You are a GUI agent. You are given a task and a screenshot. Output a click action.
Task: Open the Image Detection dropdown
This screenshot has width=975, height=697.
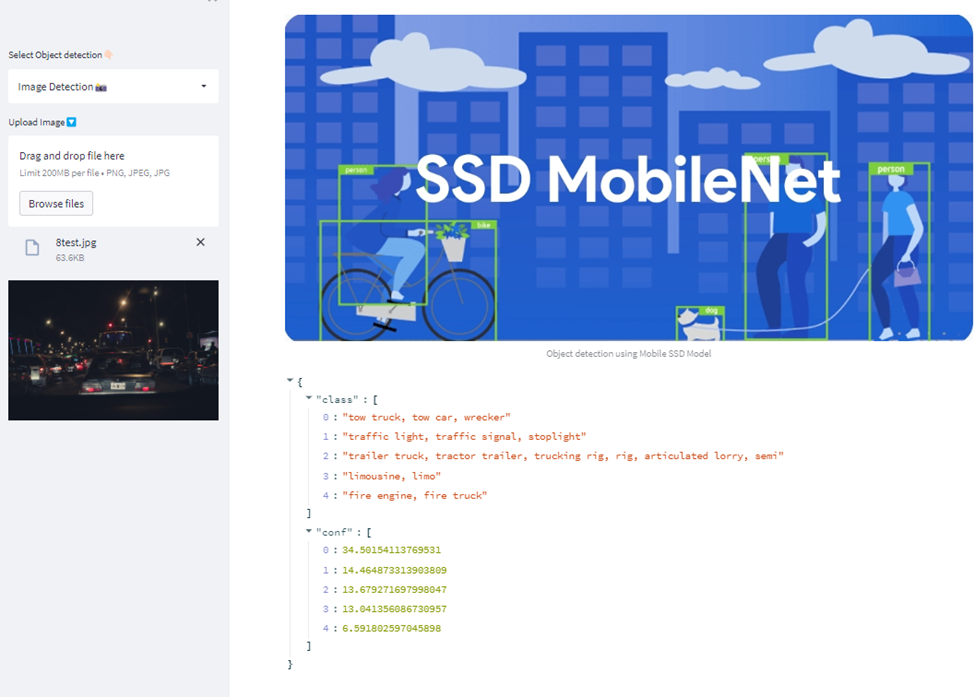(x=113, y=86)
